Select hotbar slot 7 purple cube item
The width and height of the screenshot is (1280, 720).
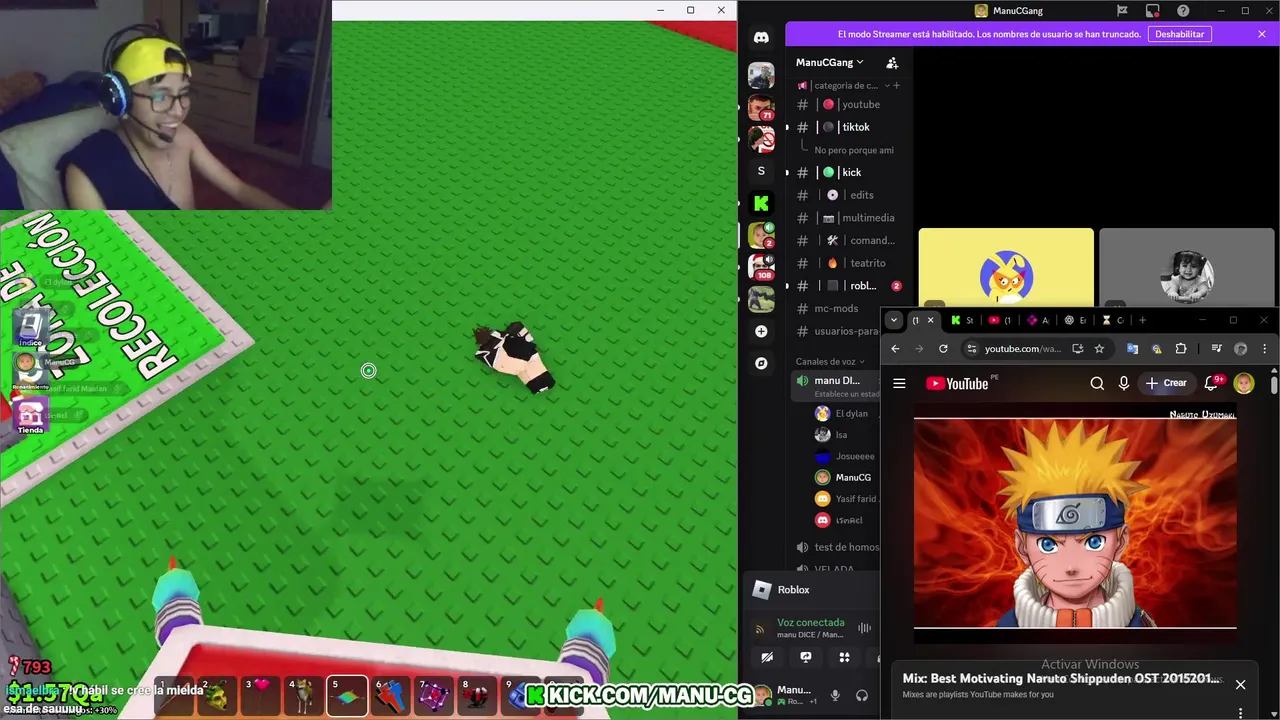pos(434,695)
